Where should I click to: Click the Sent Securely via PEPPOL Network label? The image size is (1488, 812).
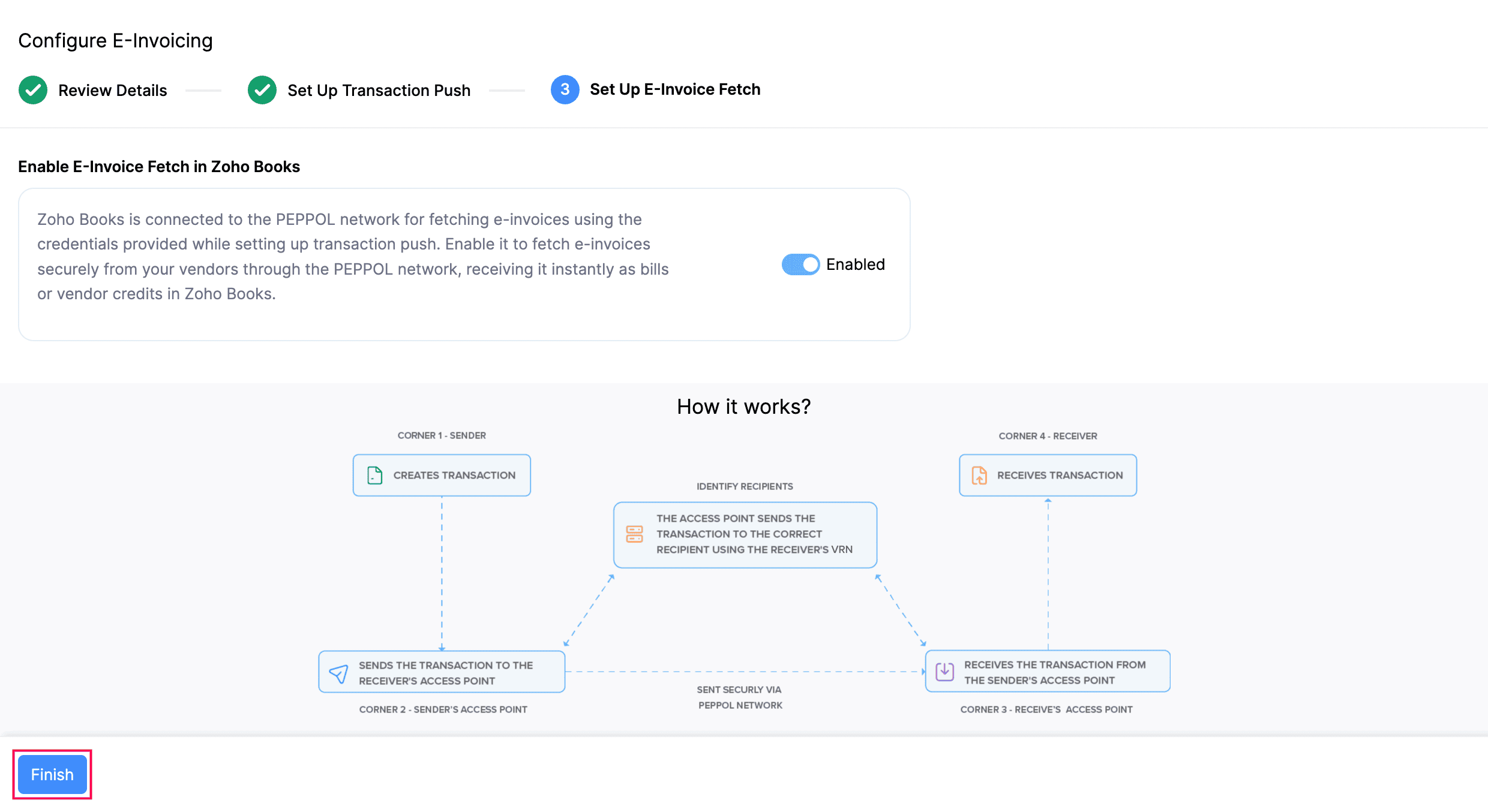pos(740,697)
